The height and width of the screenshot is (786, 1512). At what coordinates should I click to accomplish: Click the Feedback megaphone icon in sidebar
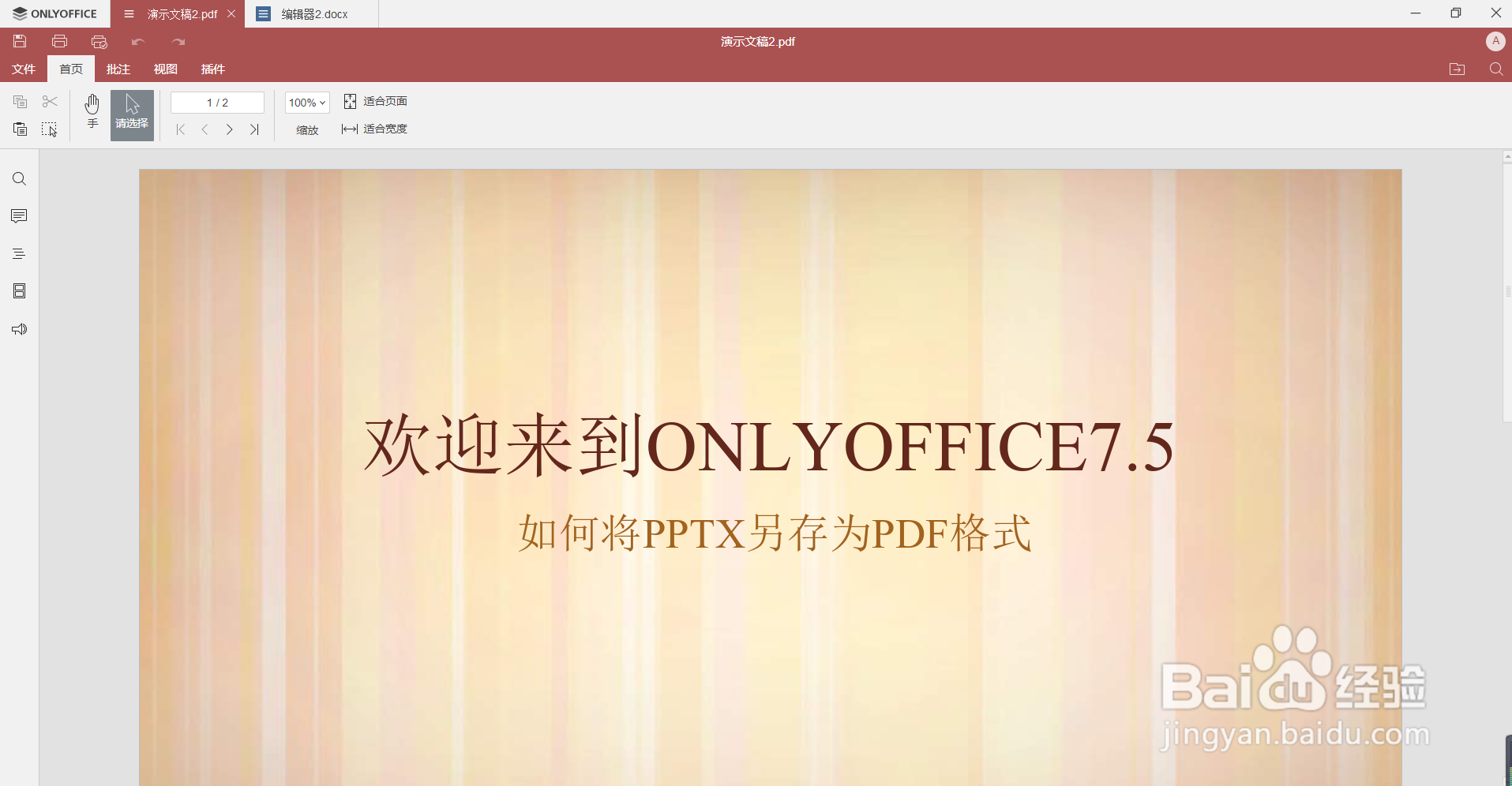[20, 329]
